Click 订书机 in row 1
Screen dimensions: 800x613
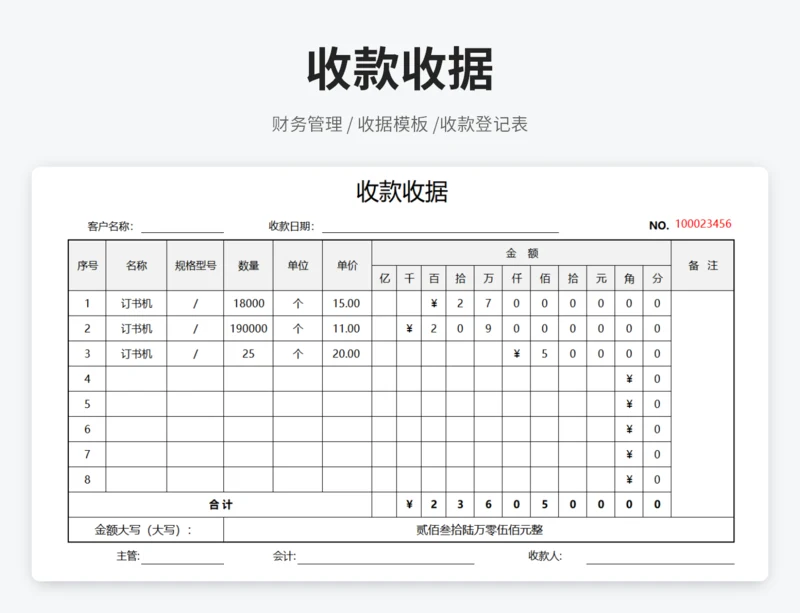[x=136, y=304]
